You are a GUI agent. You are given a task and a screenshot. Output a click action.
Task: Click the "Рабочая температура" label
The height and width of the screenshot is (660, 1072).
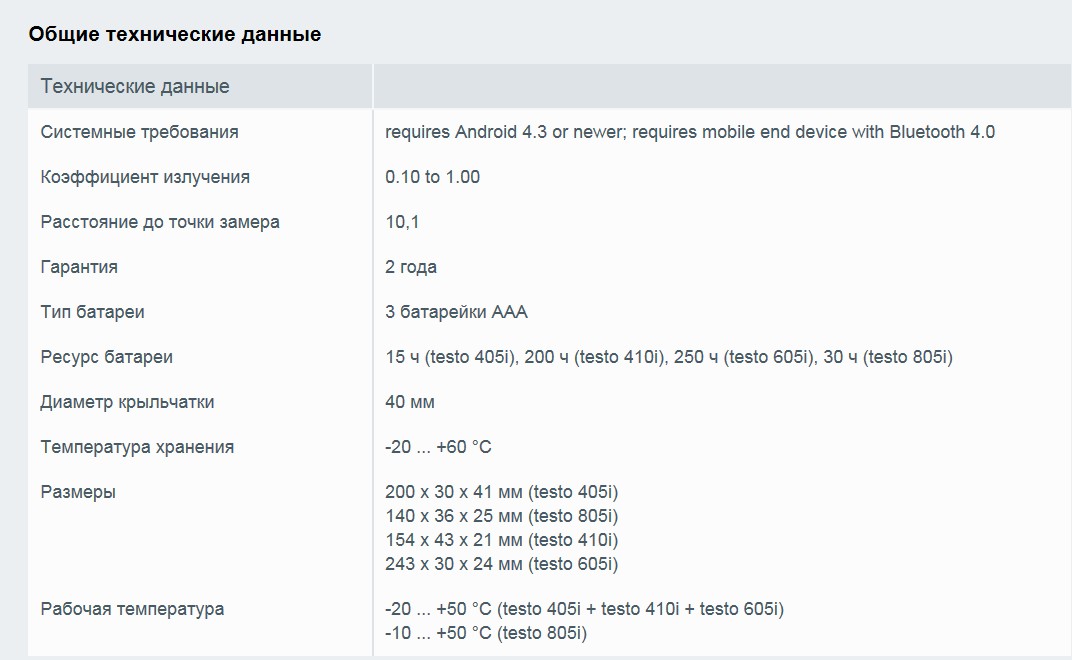click(132, 609)
